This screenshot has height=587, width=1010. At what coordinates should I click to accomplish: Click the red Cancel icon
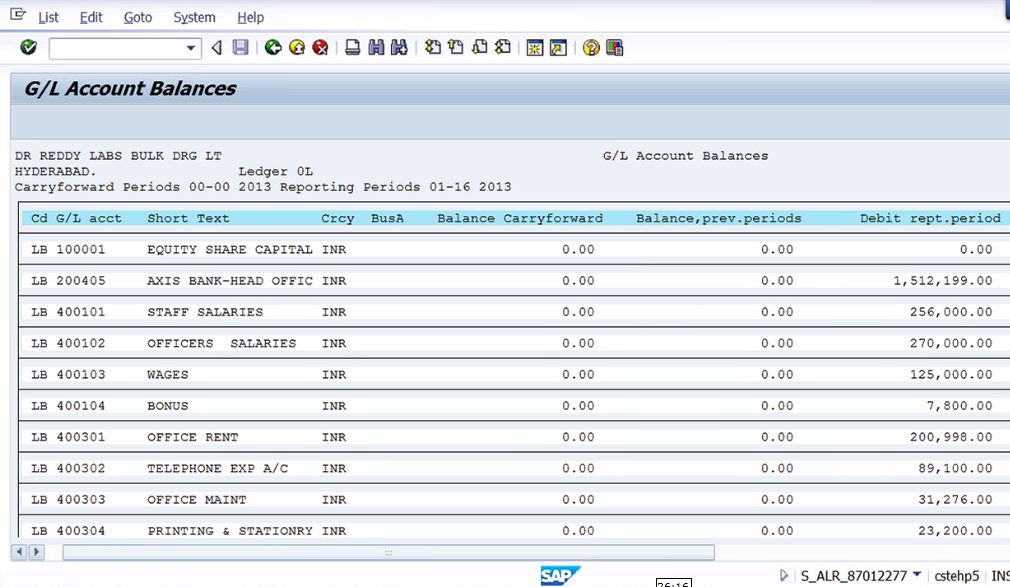320,48
